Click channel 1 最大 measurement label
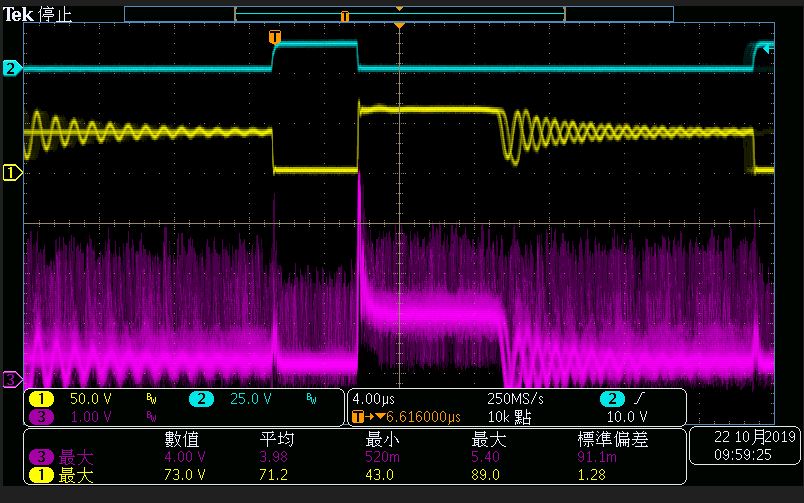Viewport: 804px width, 503px height. pos(76,475)
